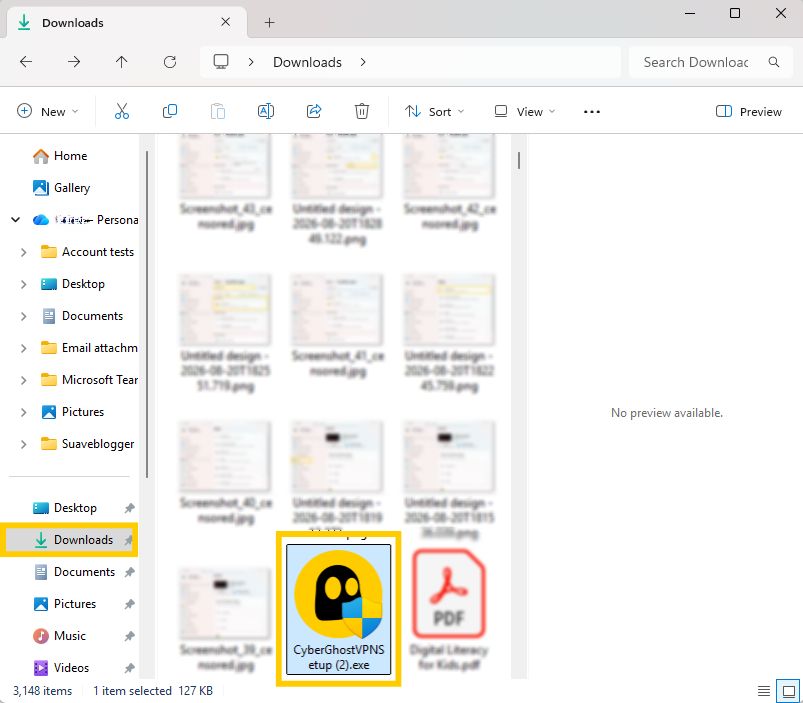Open pinned Videos quick access item

coord(61,668)
